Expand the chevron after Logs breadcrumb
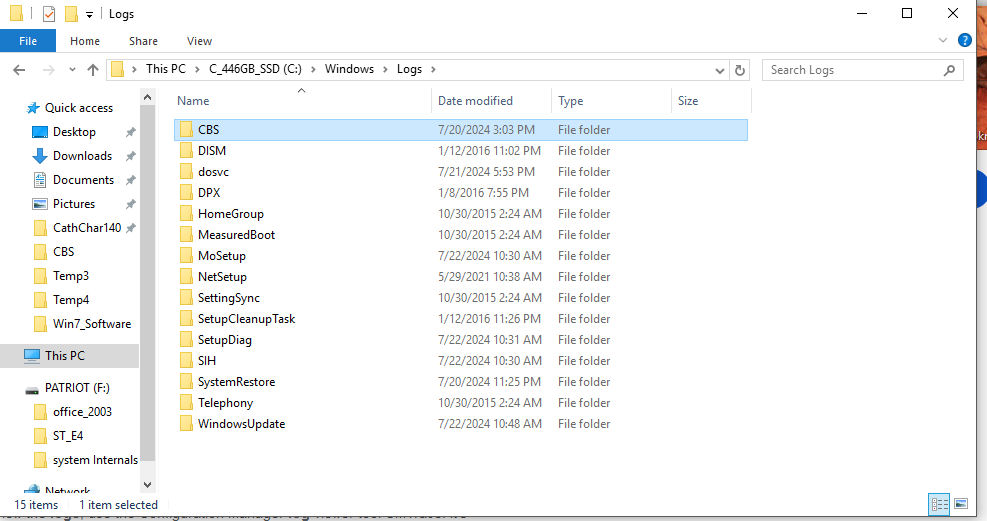 (433, 69)
